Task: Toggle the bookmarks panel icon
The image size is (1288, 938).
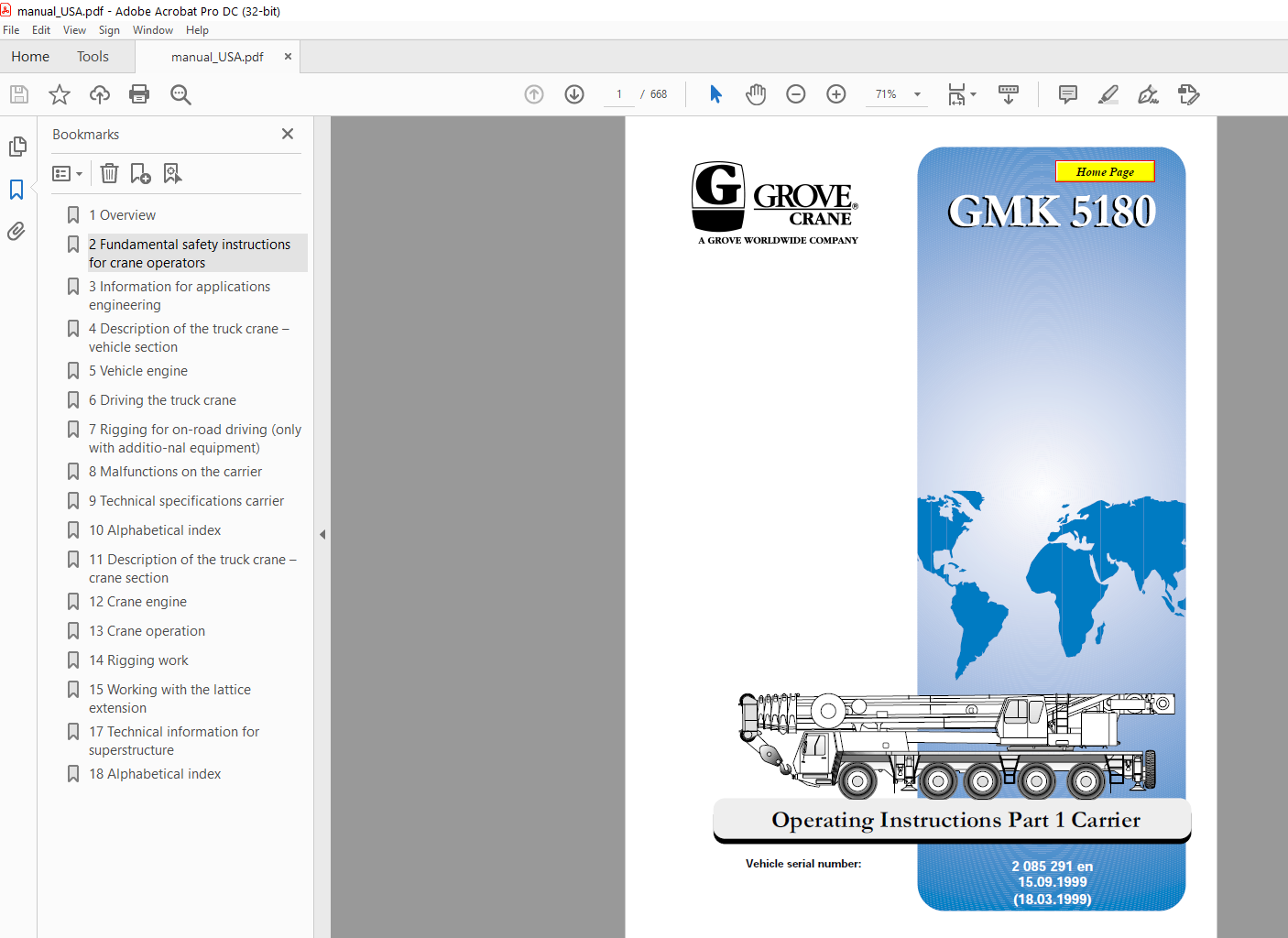Action: (16, 190)
